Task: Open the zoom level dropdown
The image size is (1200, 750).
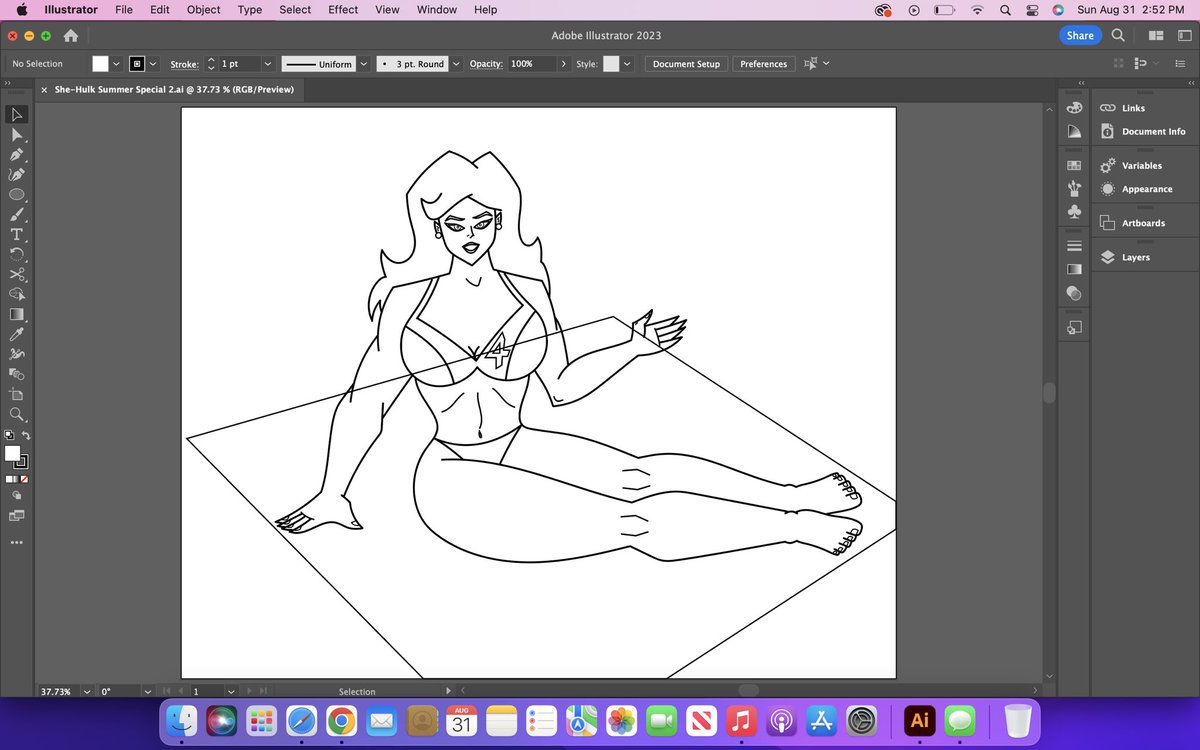Action: (x=86, y=691)
